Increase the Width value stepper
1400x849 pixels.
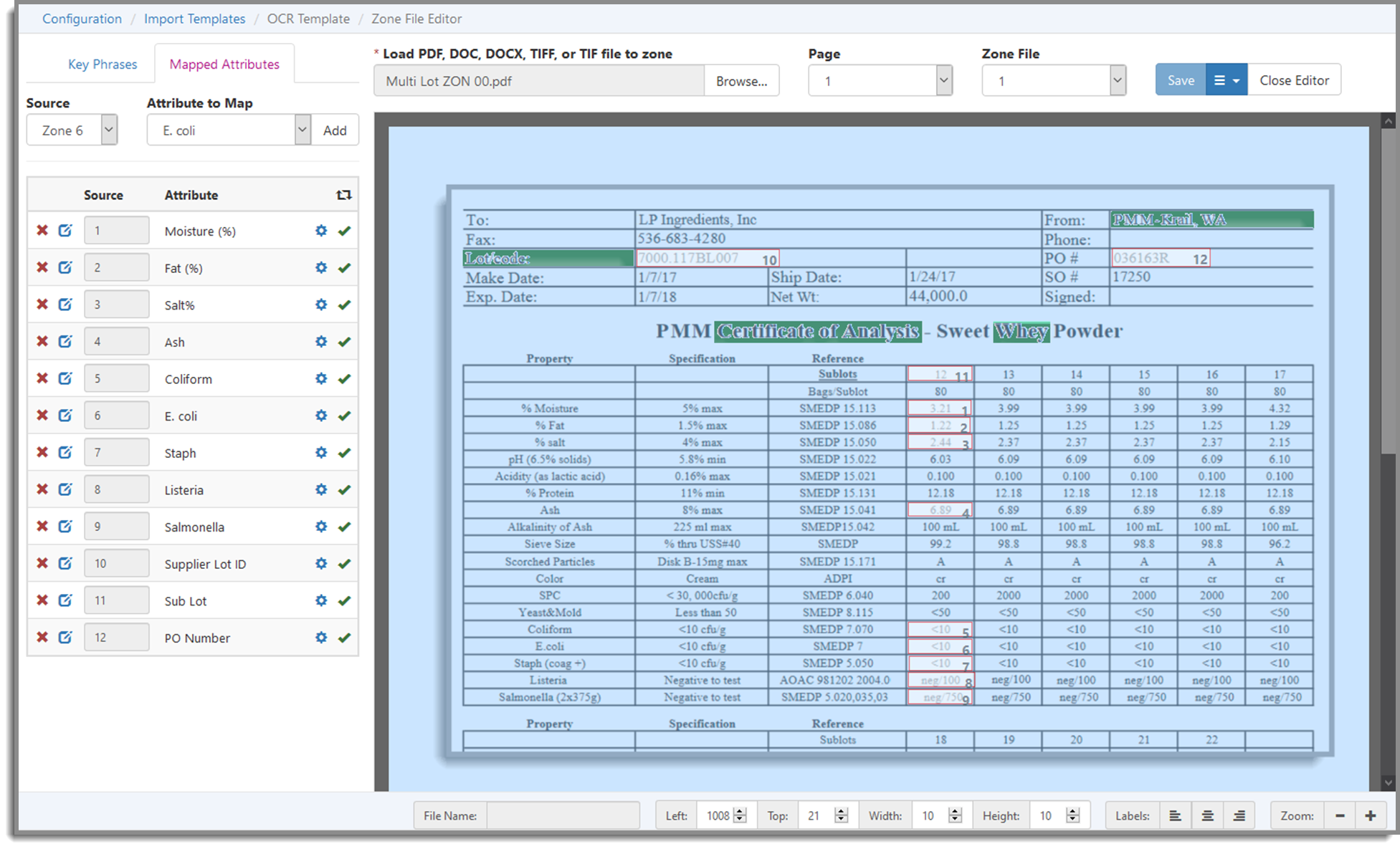pos(955,811)
